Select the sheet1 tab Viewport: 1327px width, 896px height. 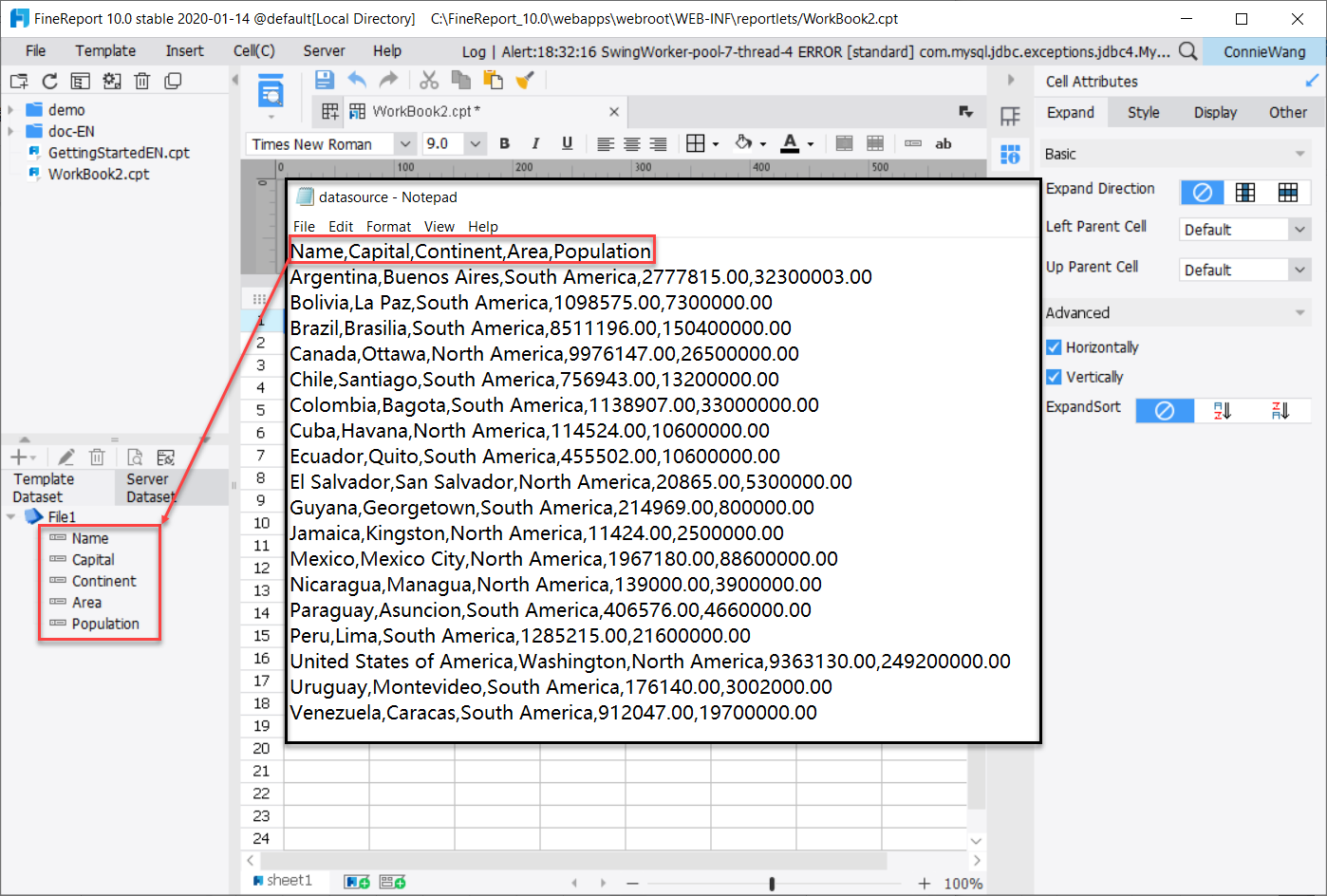tap(290, 880)
